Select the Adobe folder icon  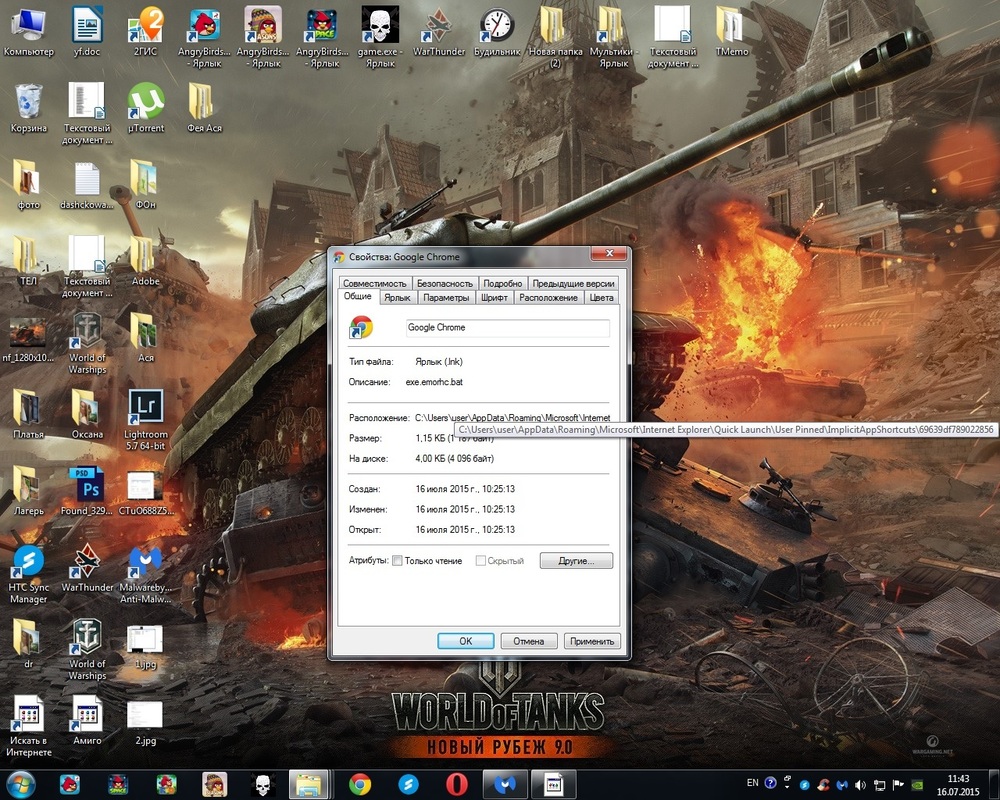[x=145, y=261]
